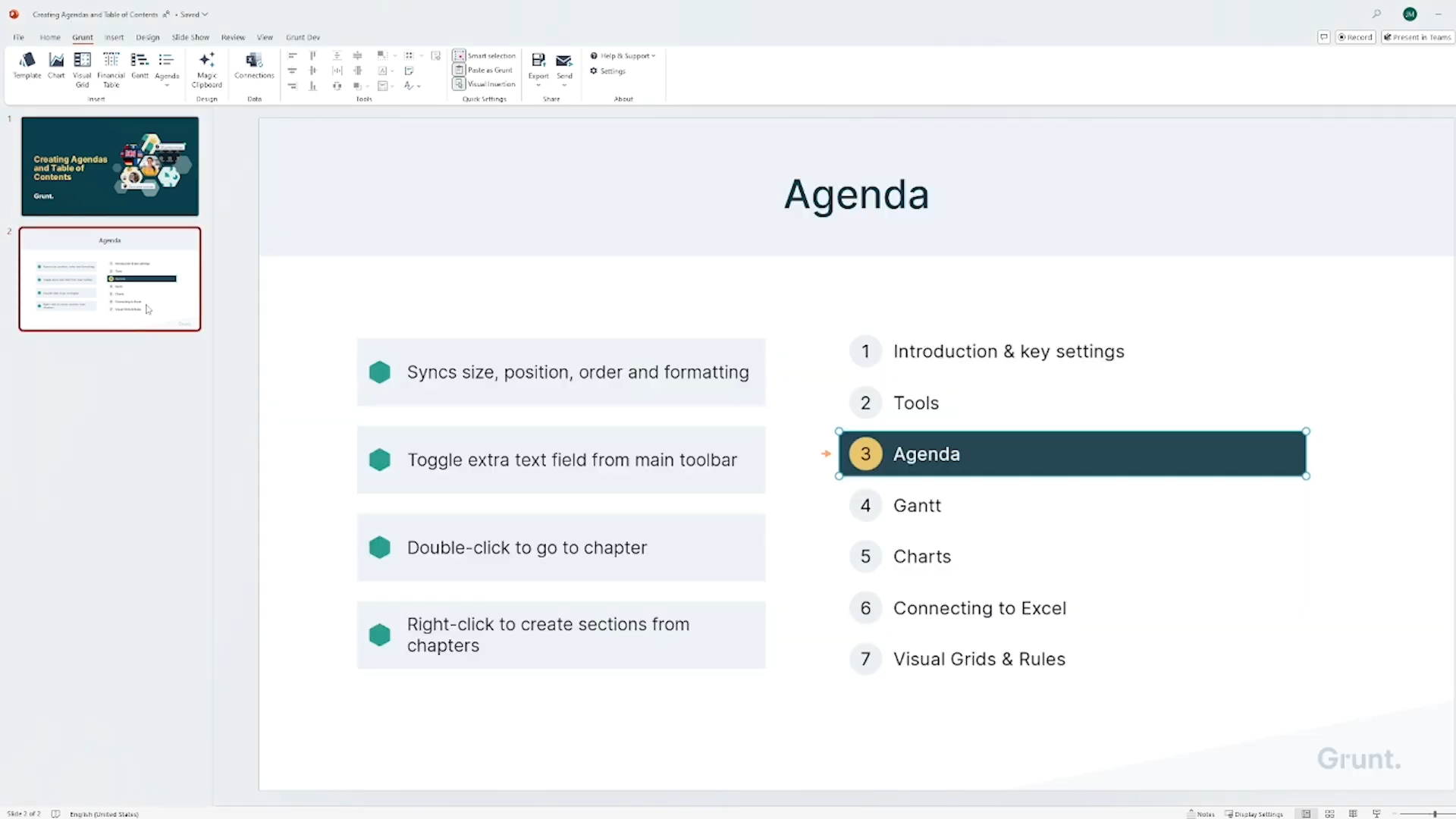Click the highlighted 'Agenda' chapter bar
The width and height of the screenshot is (1456, 819).
(x=1072, y=453)
